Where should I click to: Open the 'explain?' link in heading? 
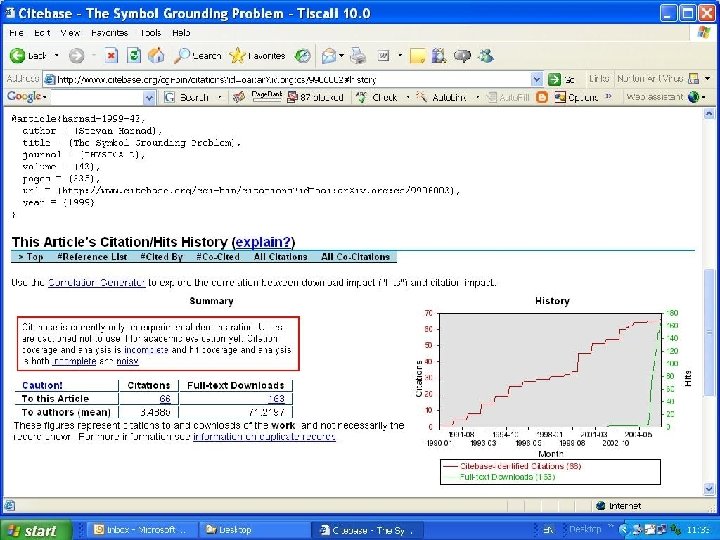[264, 242]
